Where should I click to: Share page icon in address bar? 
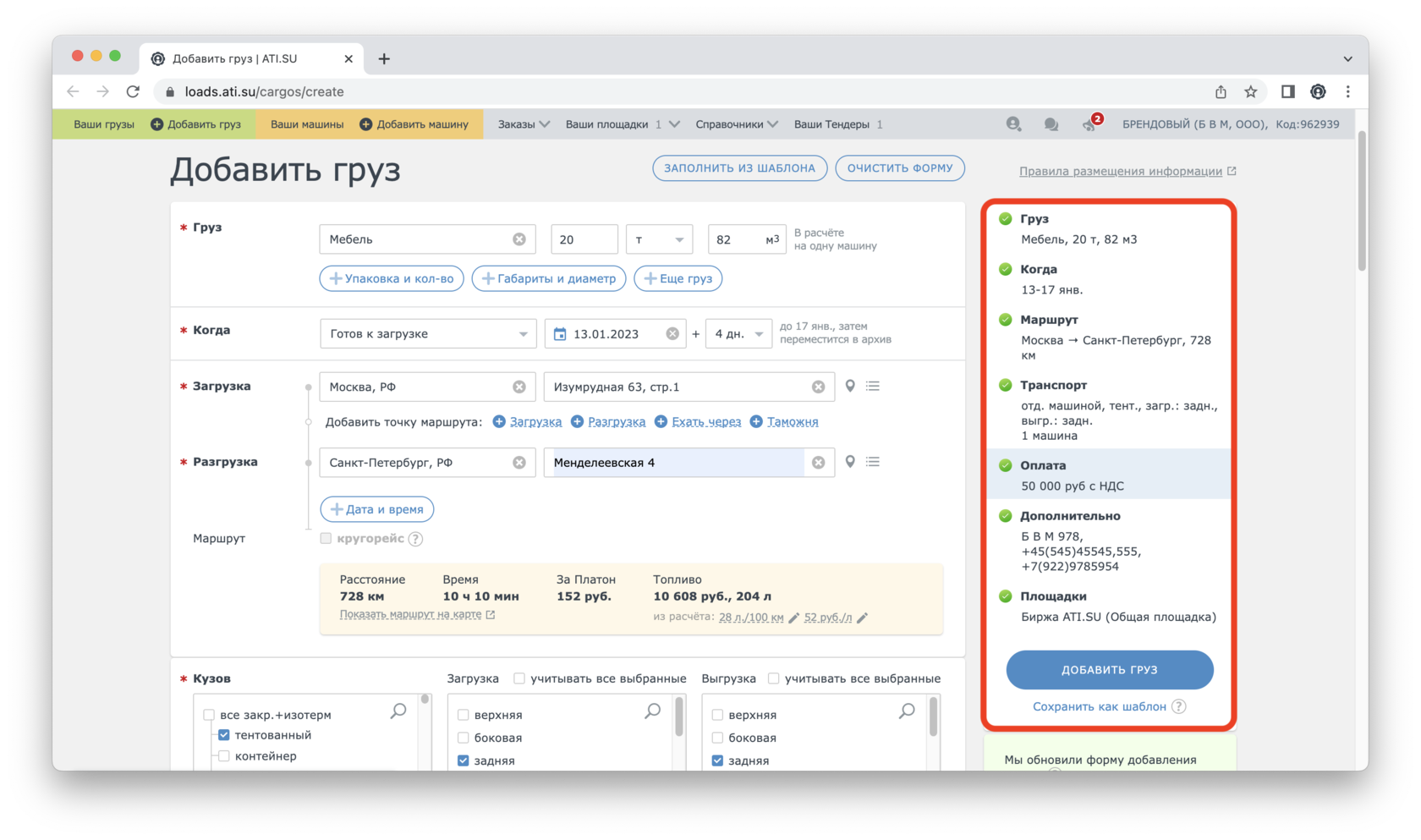click(x=1221, y=91)
